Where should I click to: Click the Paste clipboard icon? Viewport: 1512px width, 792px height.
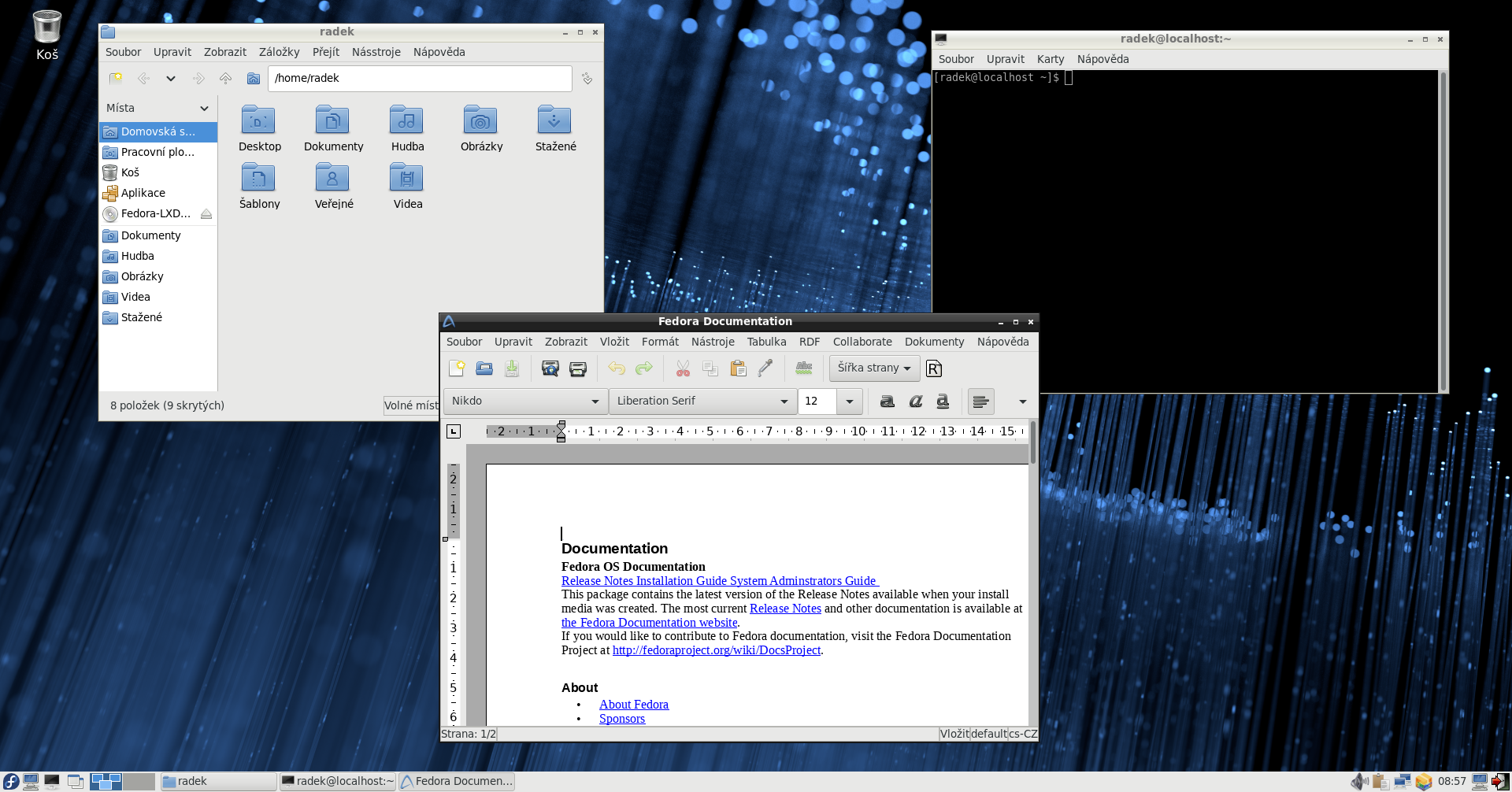tap(738, 368)
